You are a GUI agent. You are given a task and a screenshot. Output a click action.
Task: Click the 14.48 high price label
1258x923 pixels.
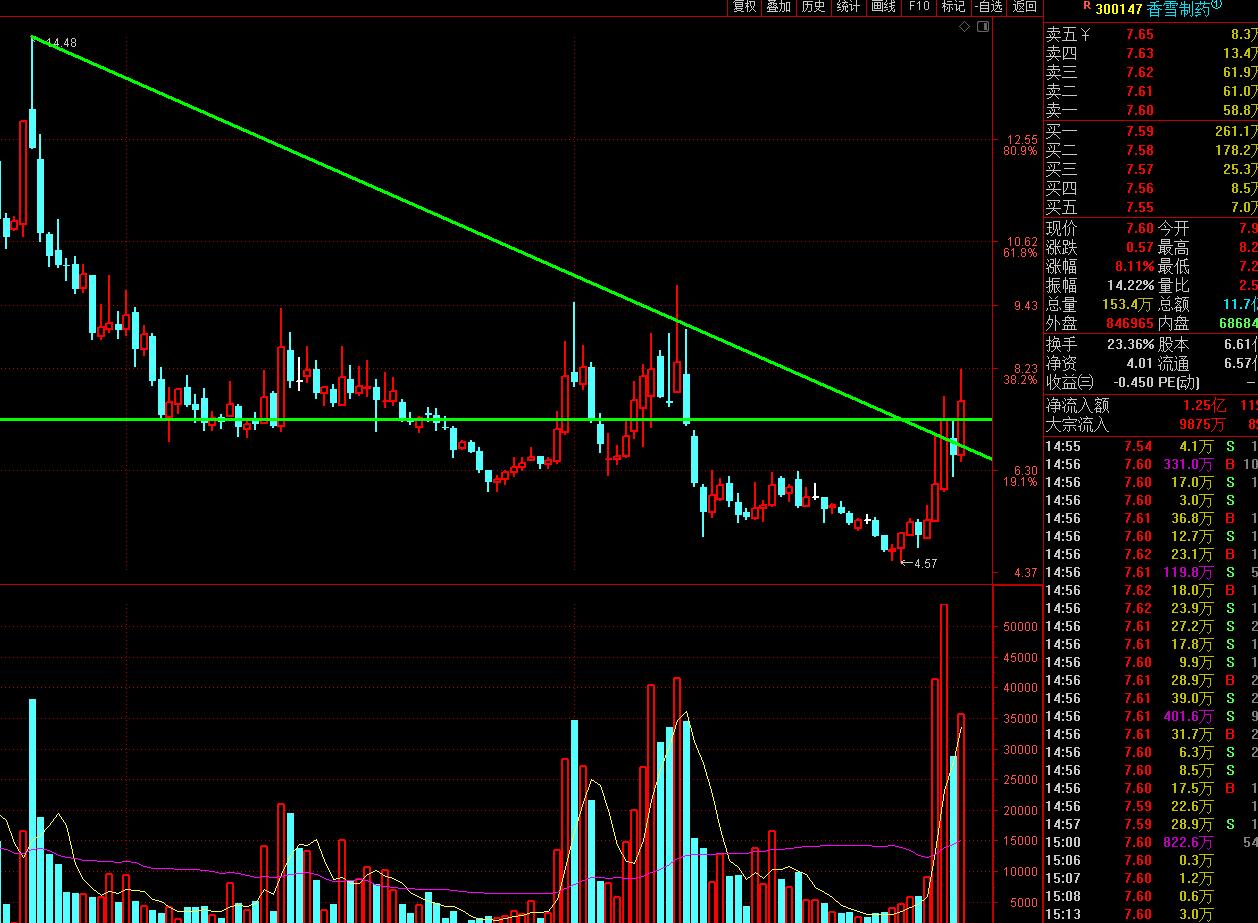(x=62, y=43)
